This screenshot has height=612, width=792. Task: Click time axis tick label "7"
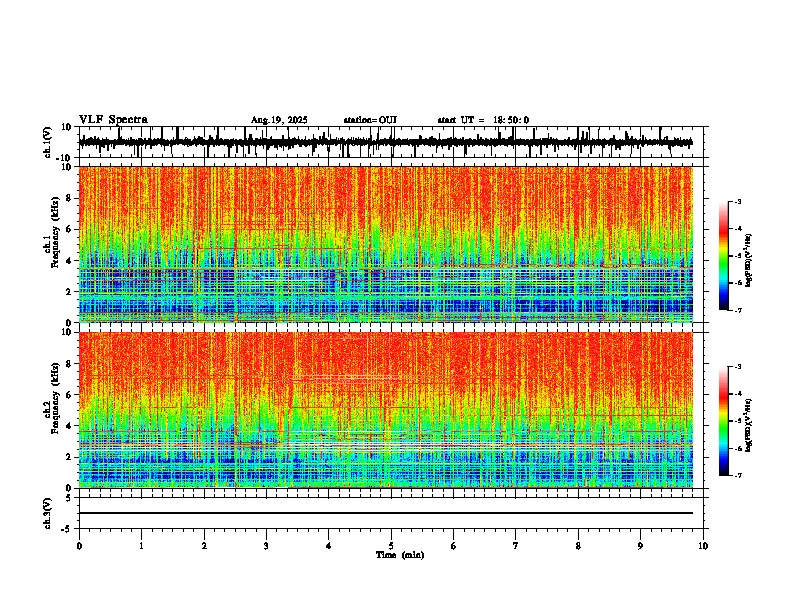pyautogui.click(x=516, y=546)
